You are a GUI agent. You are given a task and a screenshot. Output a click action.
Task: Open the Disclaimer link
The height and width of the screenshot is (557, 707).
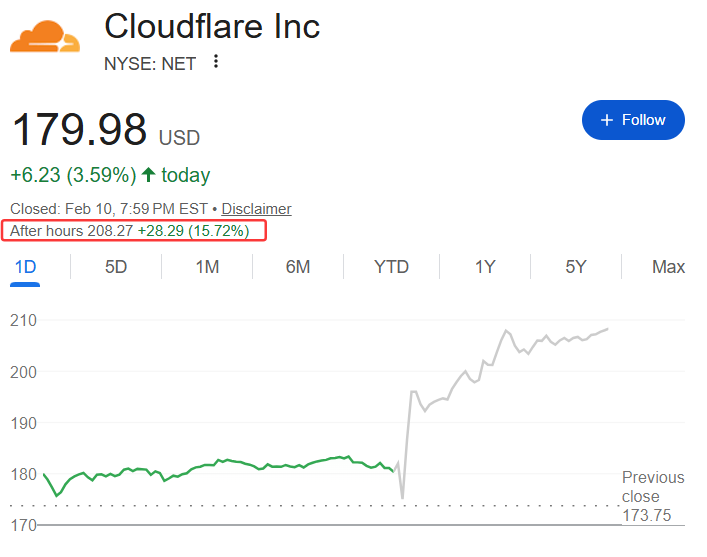[x=256, y=209]
